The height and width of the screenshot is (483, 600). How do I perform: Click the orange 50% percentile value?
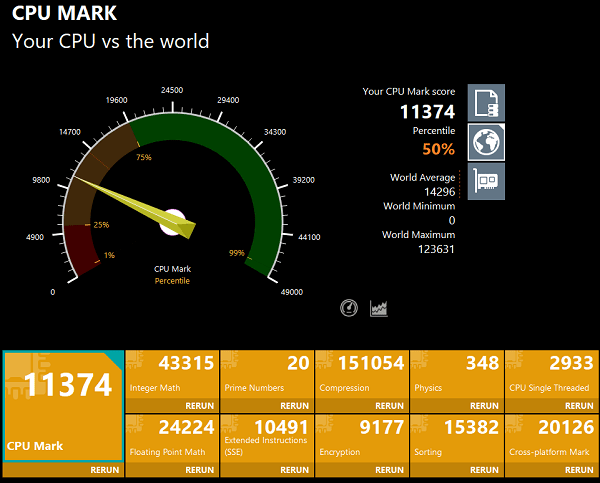pyautogui.click(x=439, y=149)
